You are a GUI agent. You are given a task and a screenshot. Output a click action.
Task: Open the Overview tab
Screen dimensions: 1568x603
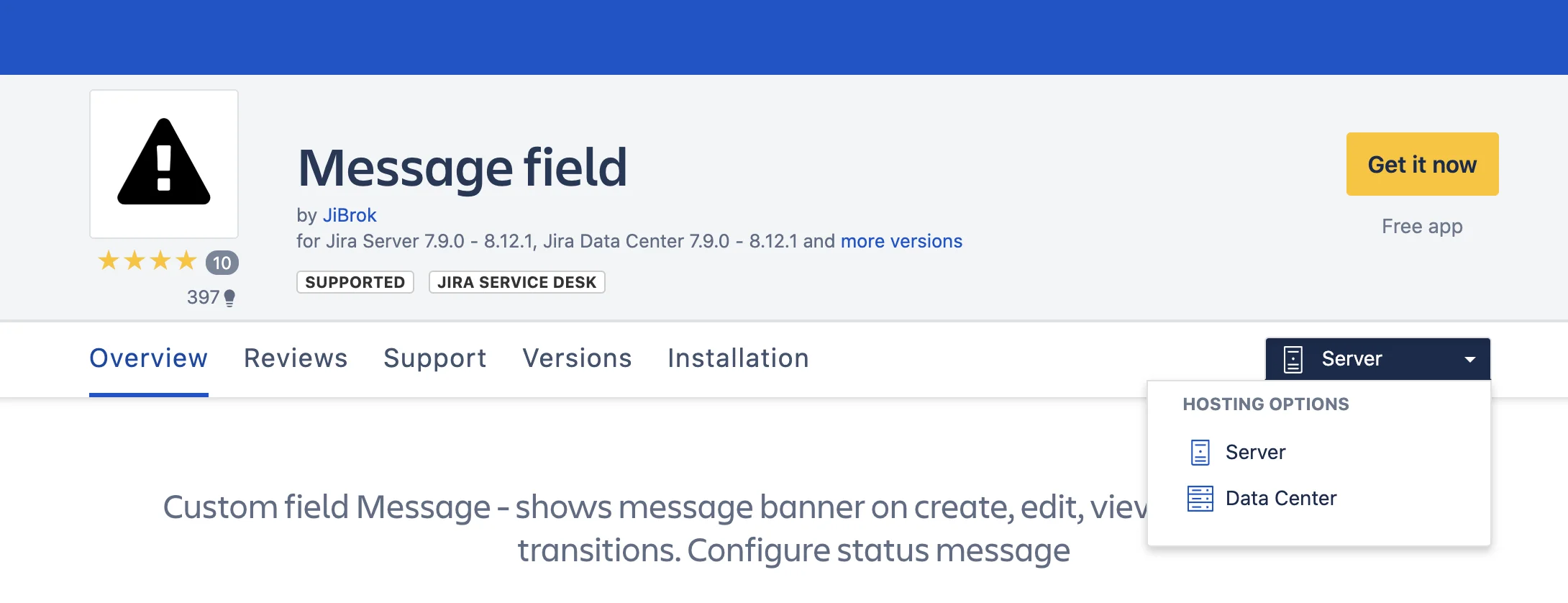pyautogui.click(x=149, y=358)
